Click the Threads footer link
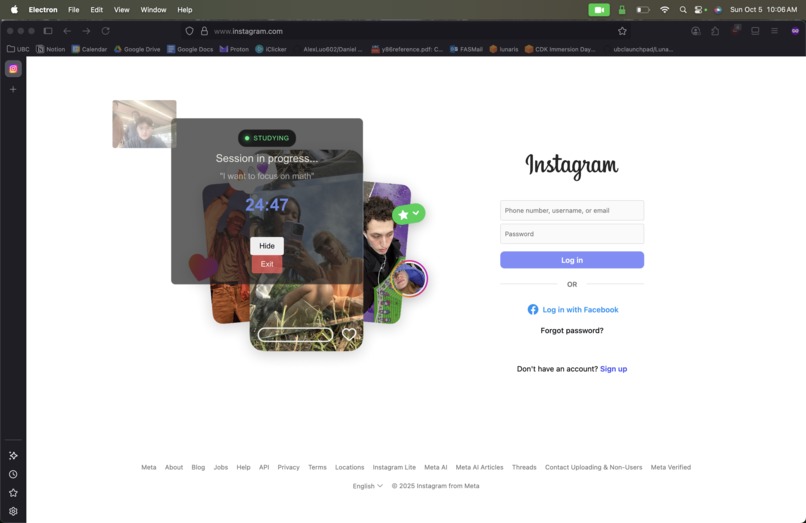Viewport: 806px width, 523px height. click(x=524, y=467)
